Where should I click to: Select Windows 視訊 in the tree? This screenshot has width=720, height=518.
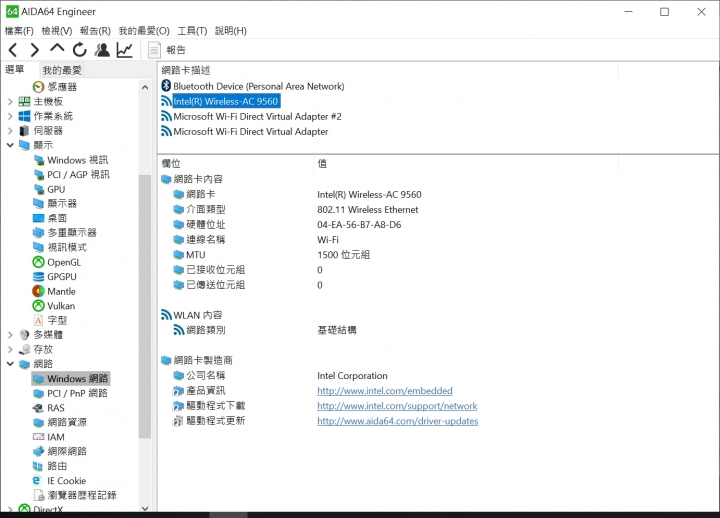coord(77,160)
